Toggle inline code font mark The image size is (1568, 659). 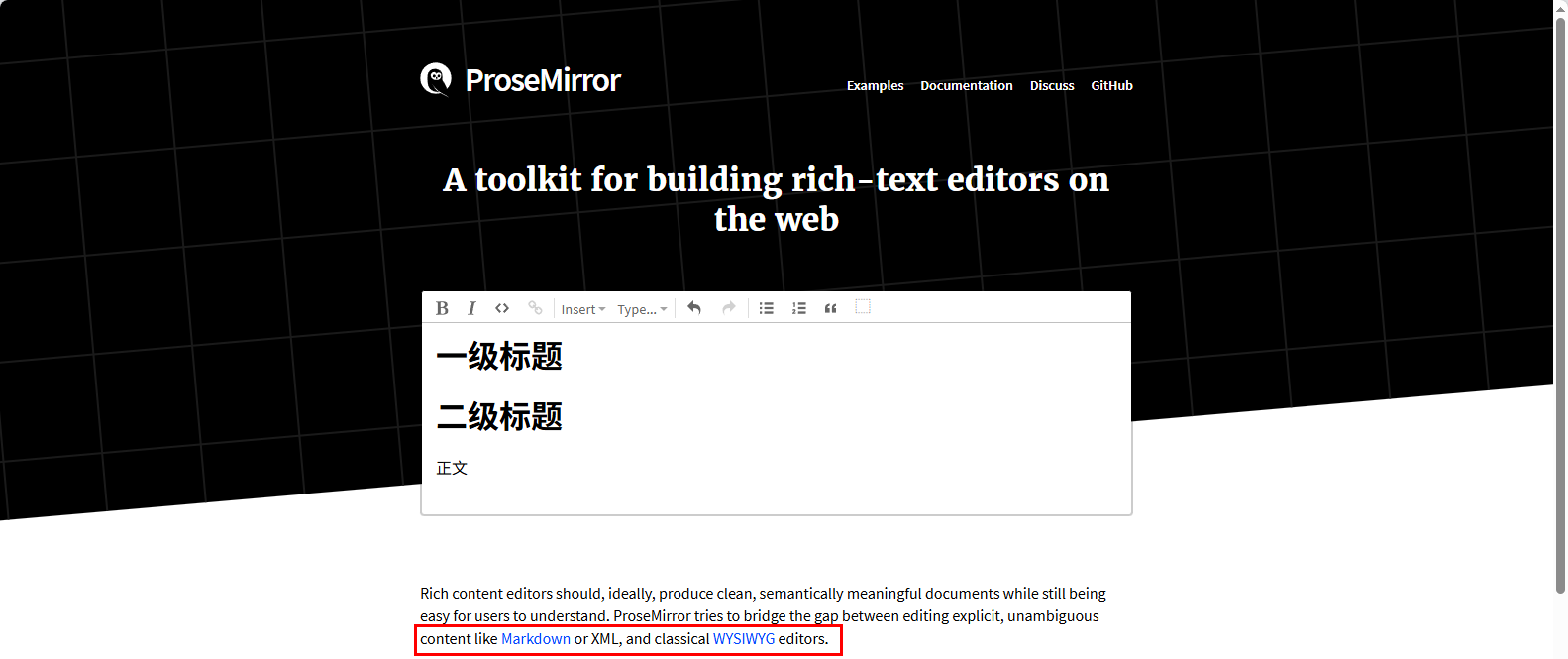click(502, 308)
